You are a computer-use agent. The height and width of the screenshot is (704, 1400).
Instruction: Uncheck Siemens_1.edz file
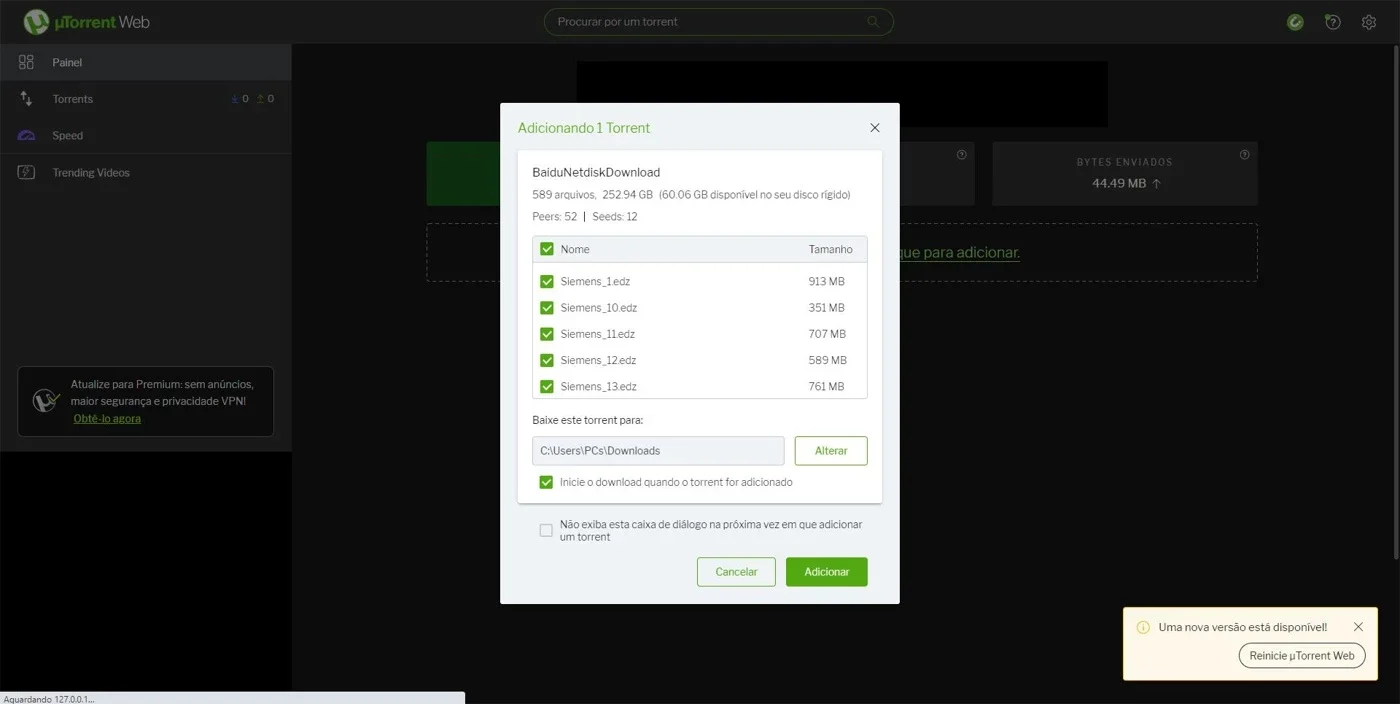[547, 282]
